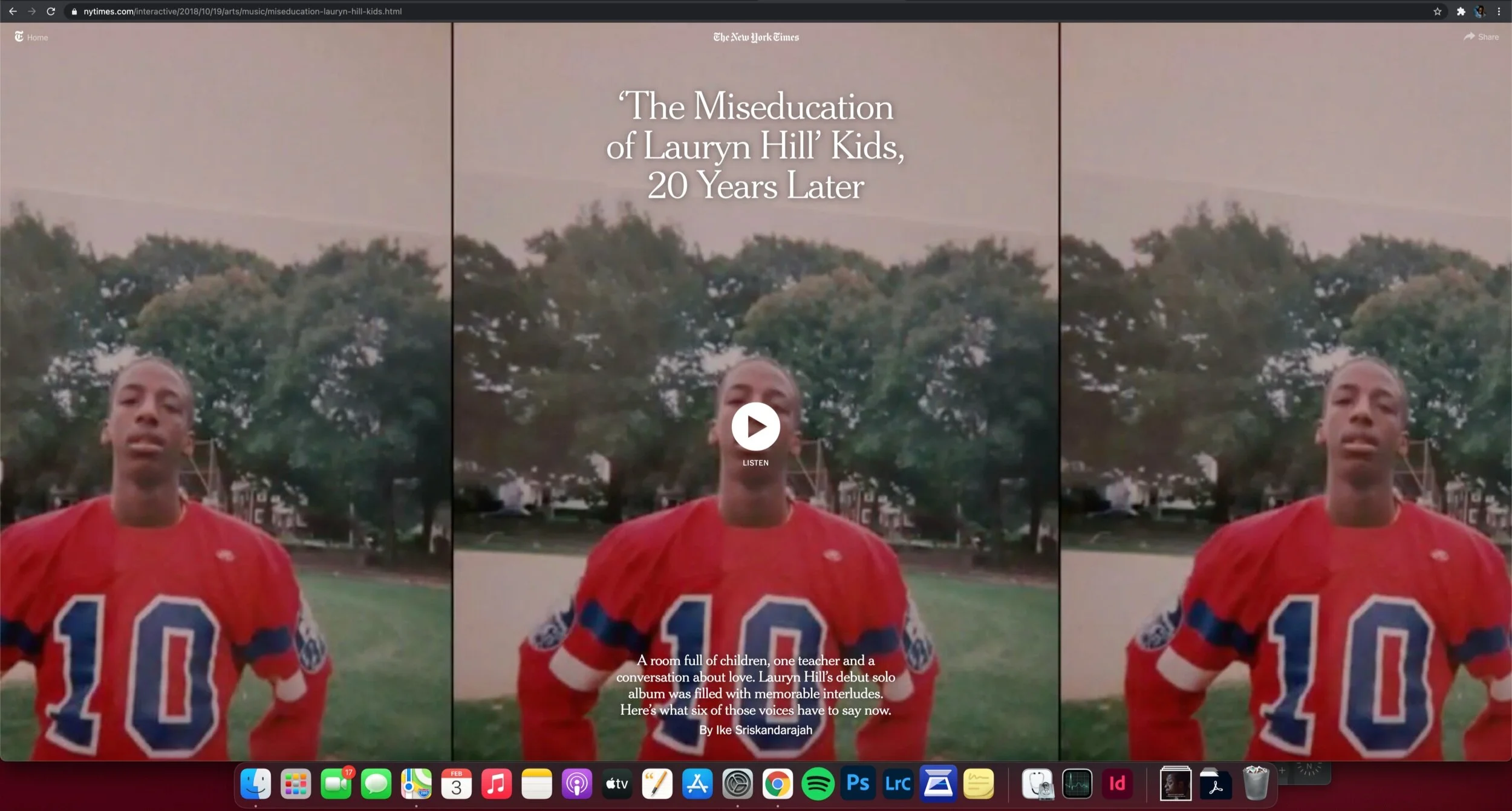View site info lock icon
1512x811 pixels.
[x=74, y=11]
